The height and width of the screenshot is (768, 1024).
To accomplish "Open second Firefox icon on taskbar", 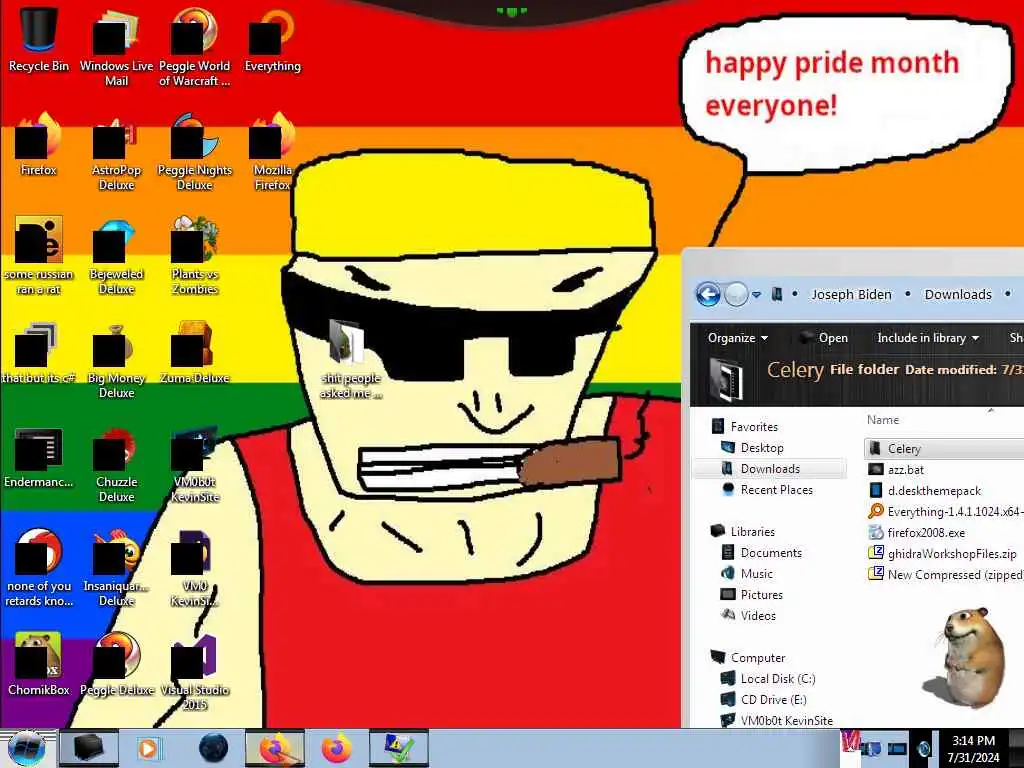I will pos(336,748).
